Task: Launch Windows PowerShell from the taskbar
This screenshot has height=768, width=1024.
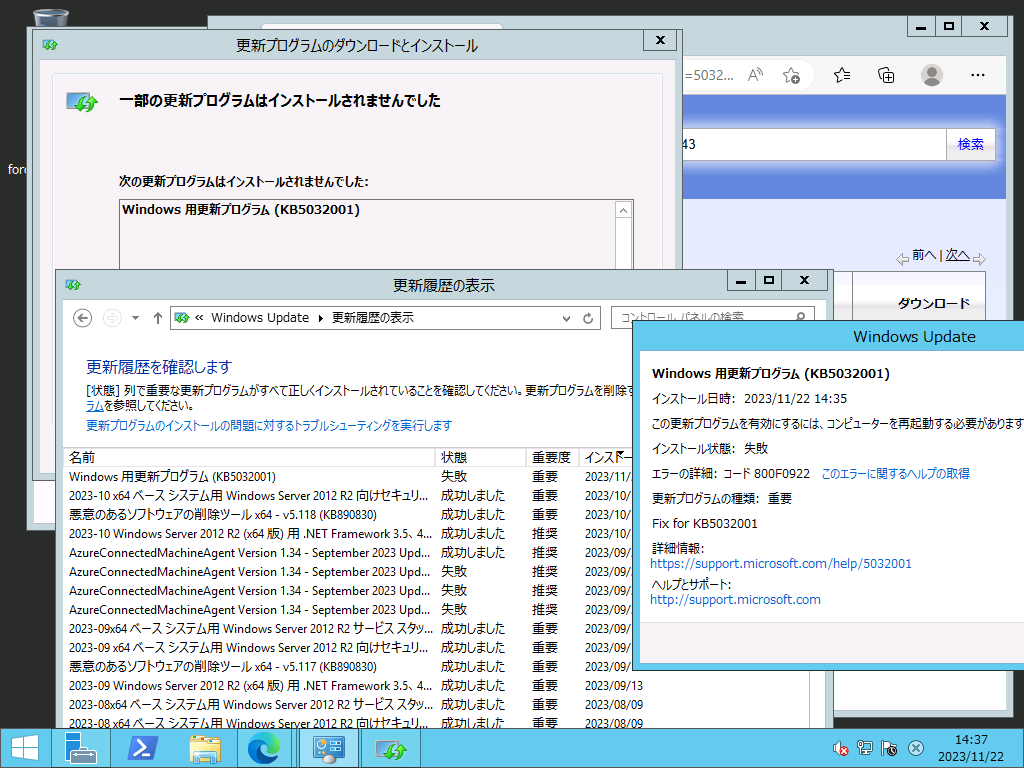Action: click(142, 748)
